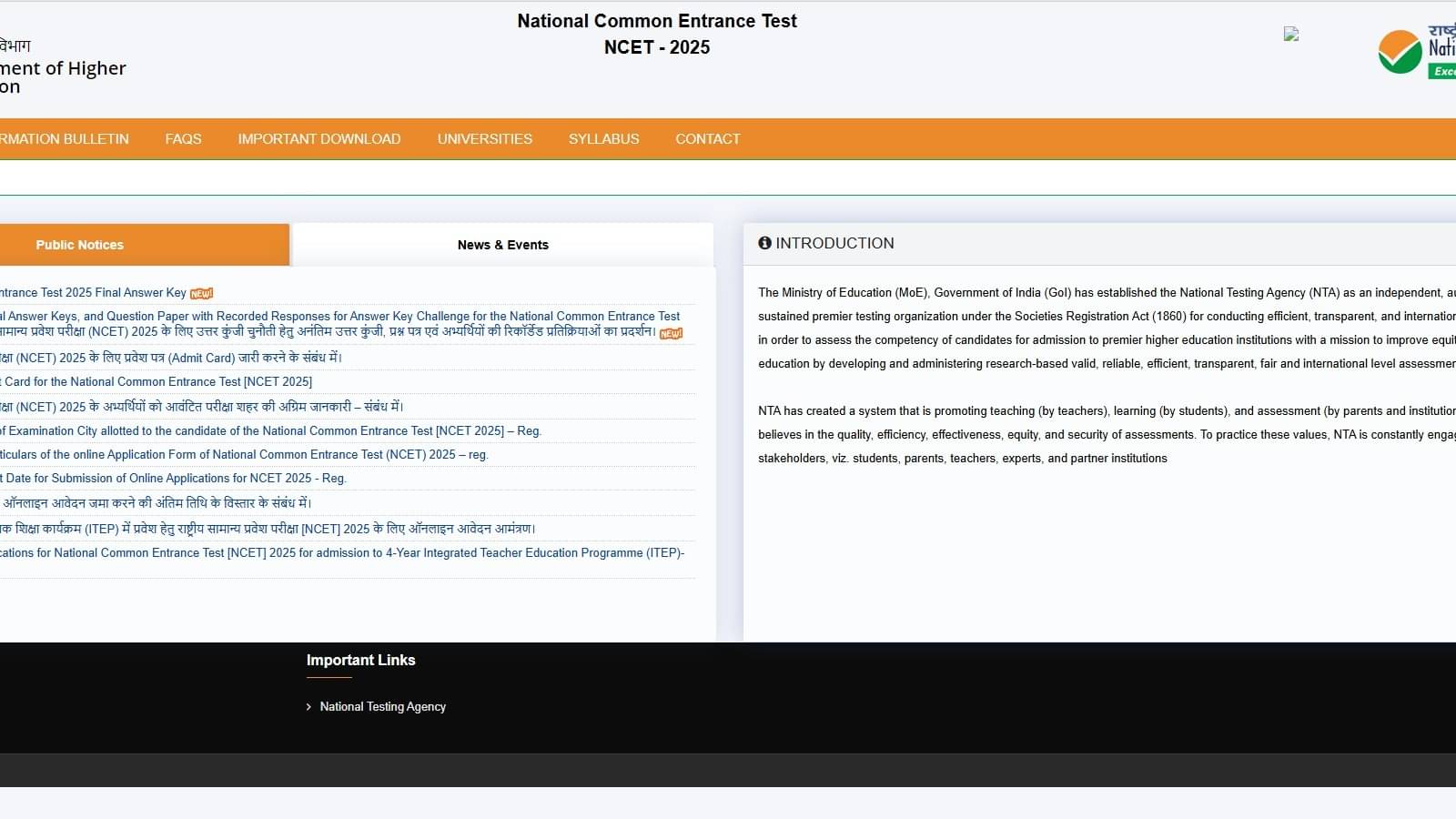Viewport: 1456px width, 819px height.
Task: Open Hindi ITEP online application invitation notice
Action: point(268,529)
